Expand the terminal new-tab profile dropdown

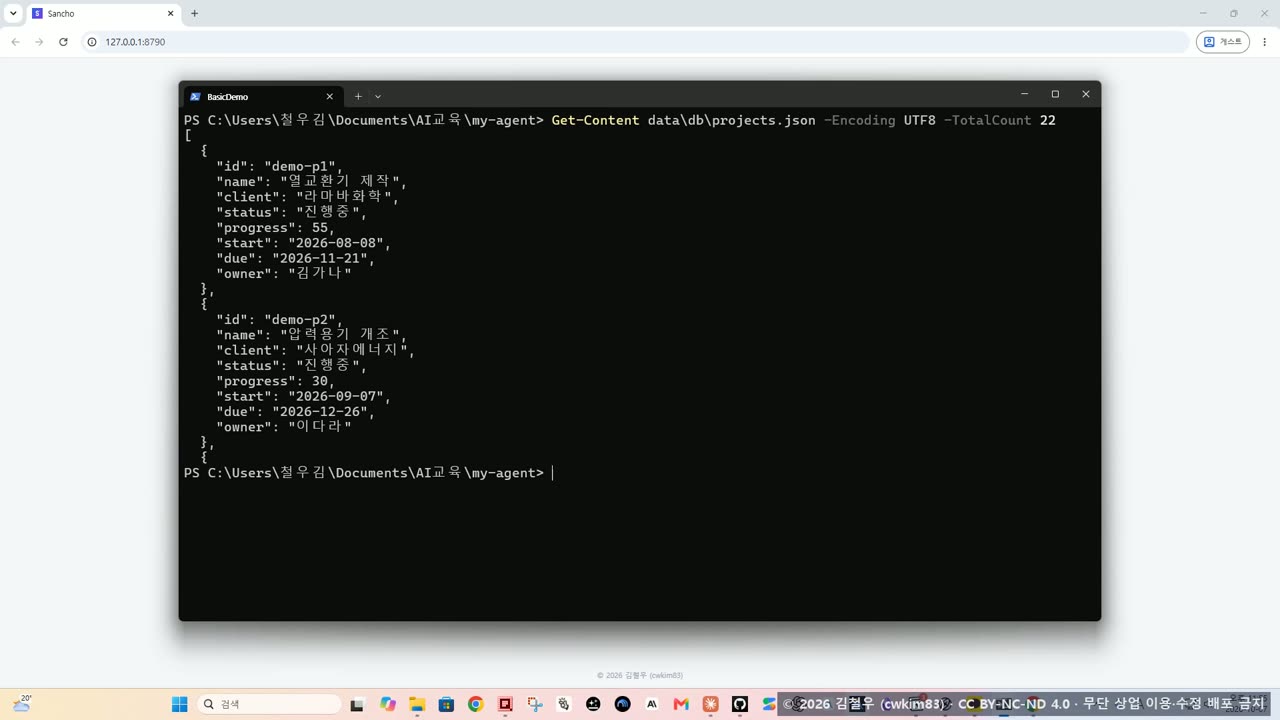click(378, 96)
